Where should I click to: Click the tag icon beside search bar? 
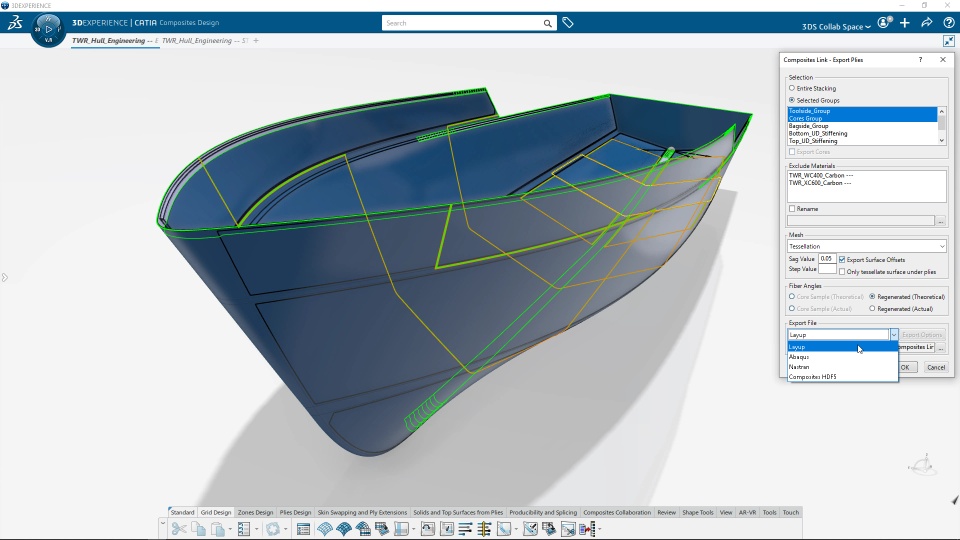[x=568, y=23]
